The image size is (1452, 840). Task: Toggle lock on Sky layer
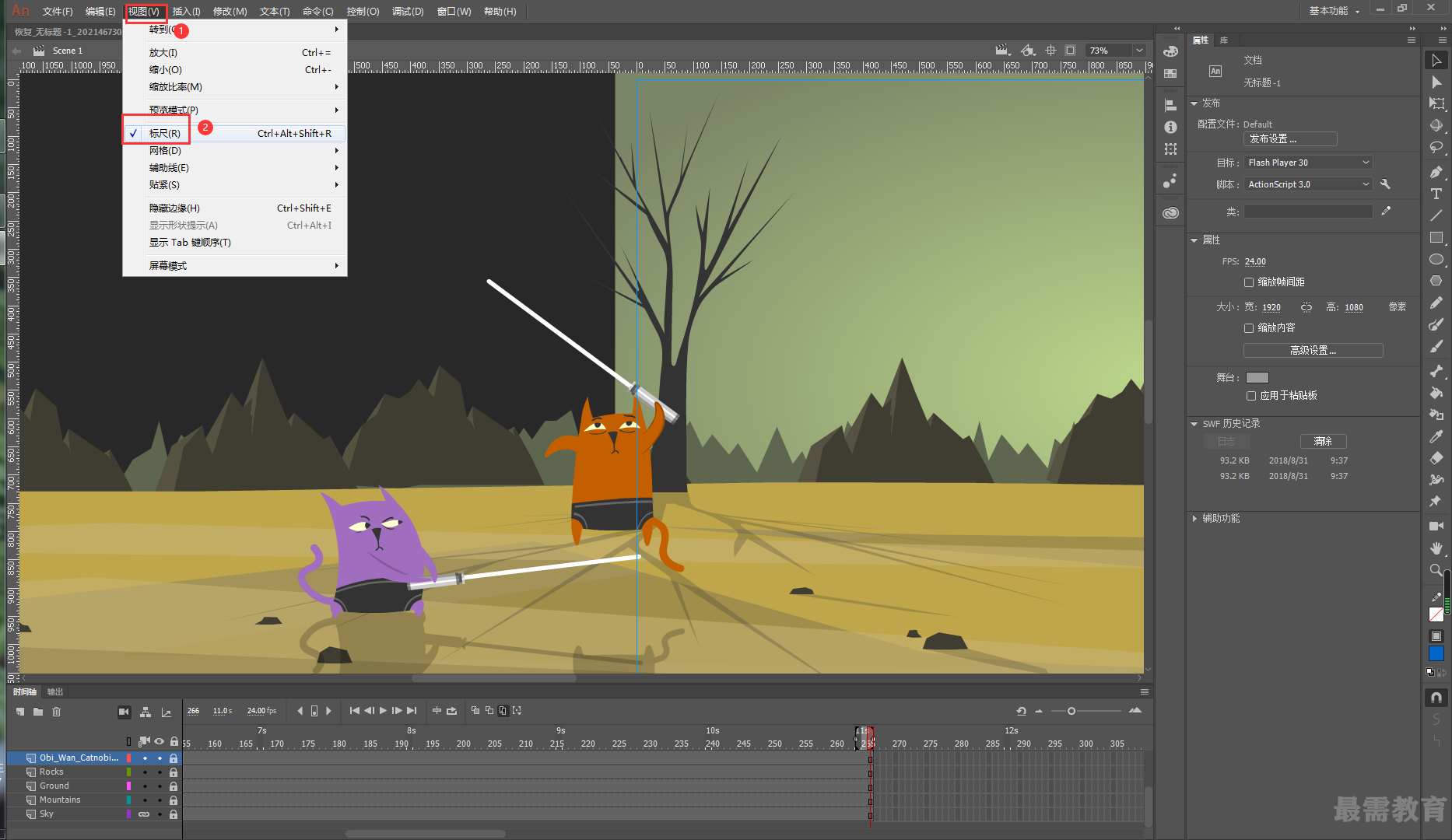point(174,814)
